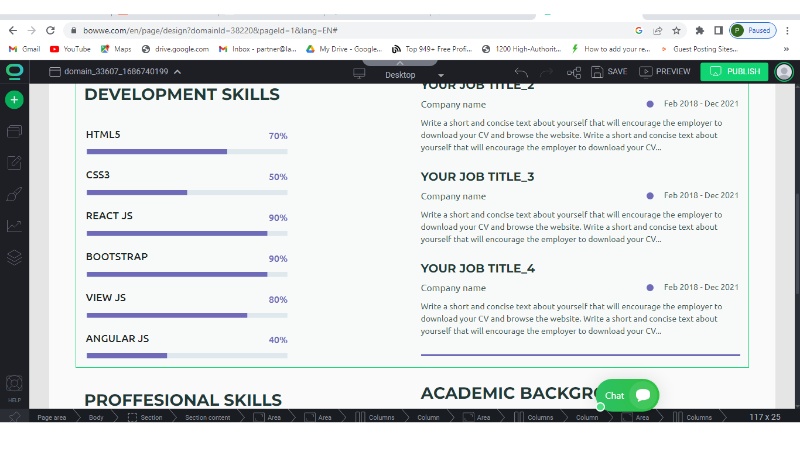Click the HTML5 skill progress bar
This screenshot has width=800, height=449.
(x=187, y=152)
